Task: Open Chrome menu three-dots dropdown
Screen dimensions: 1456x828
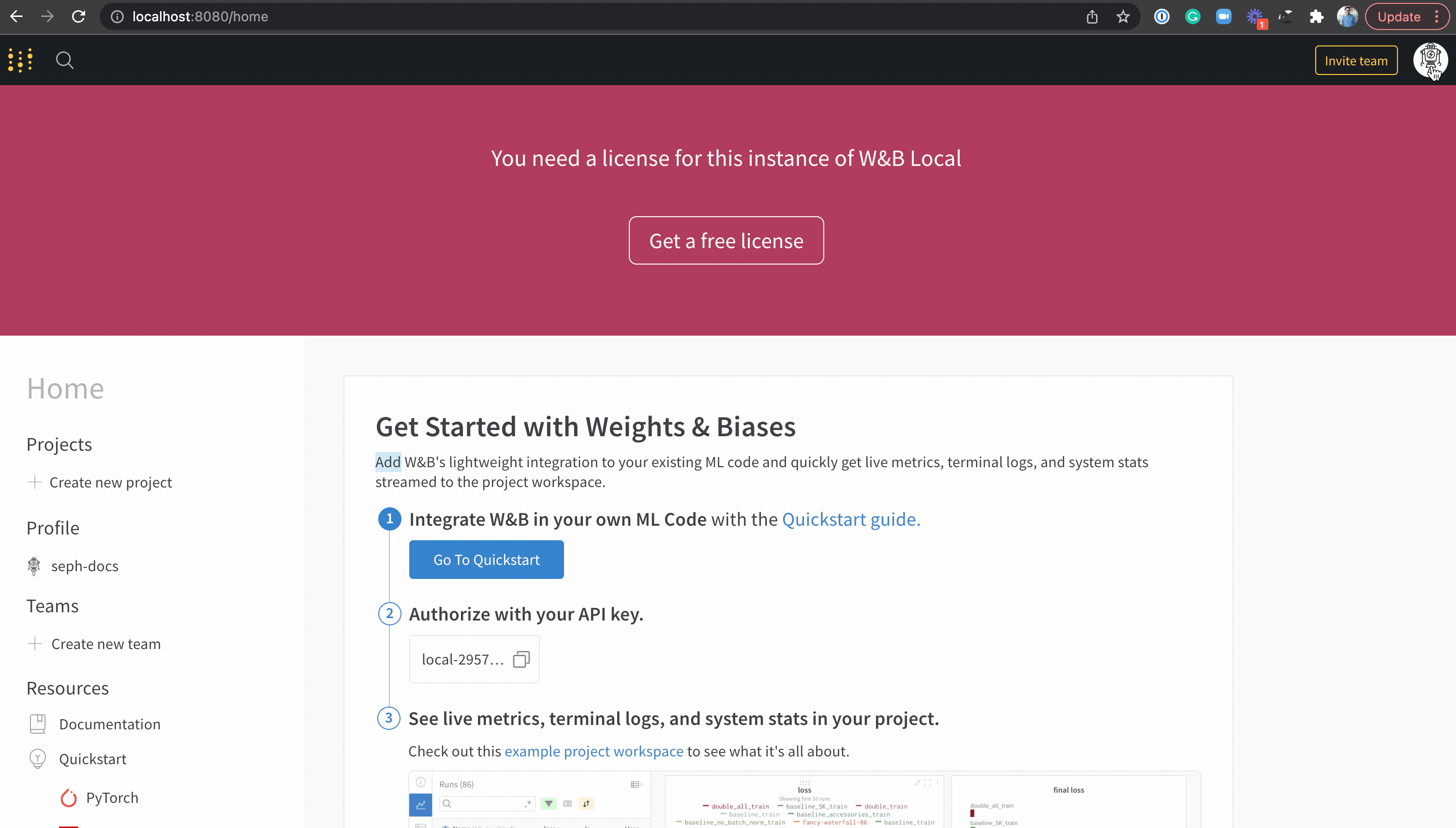Action: tap(1437, 17)
